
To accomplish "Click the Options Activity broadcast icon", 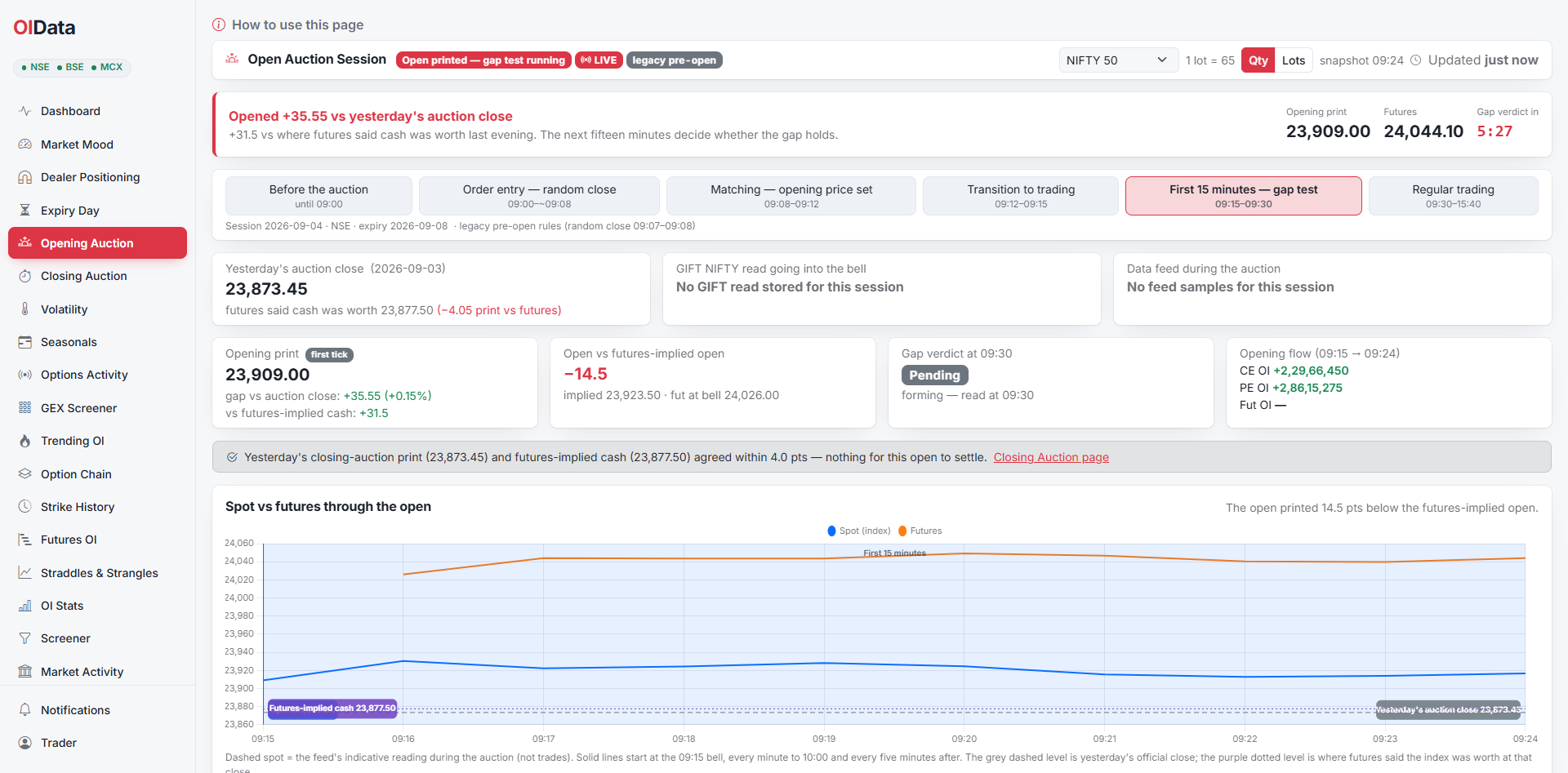I will click(24, 375).
